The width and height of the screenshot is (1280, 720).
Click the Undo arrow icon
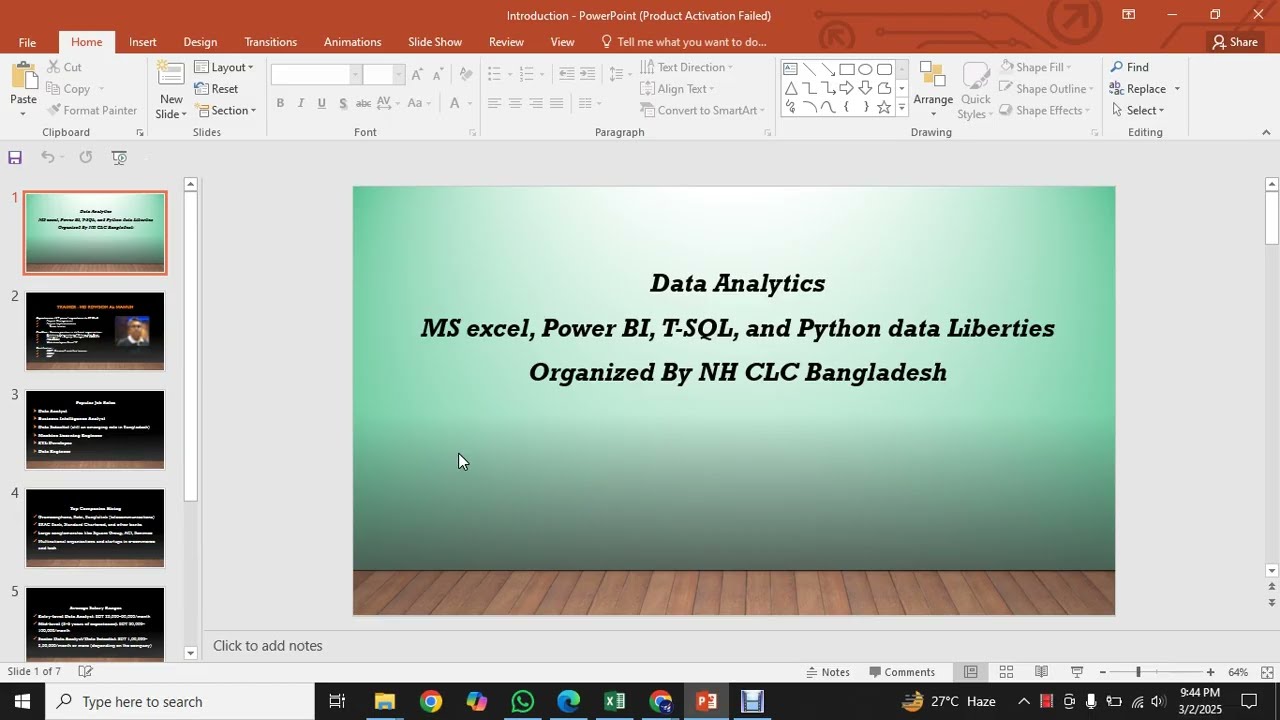pos(47,157)
